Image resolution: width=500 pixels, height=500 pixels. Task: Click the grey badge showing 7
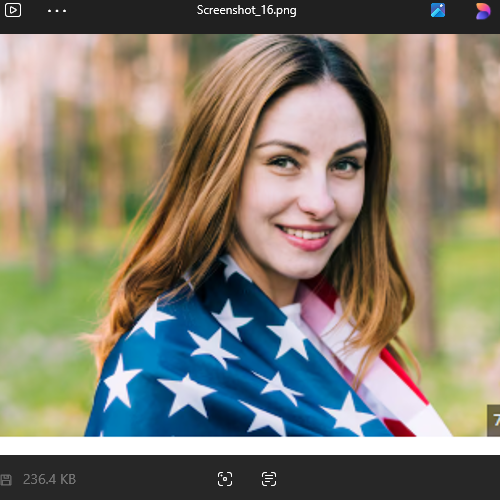(x=494, y=420)
